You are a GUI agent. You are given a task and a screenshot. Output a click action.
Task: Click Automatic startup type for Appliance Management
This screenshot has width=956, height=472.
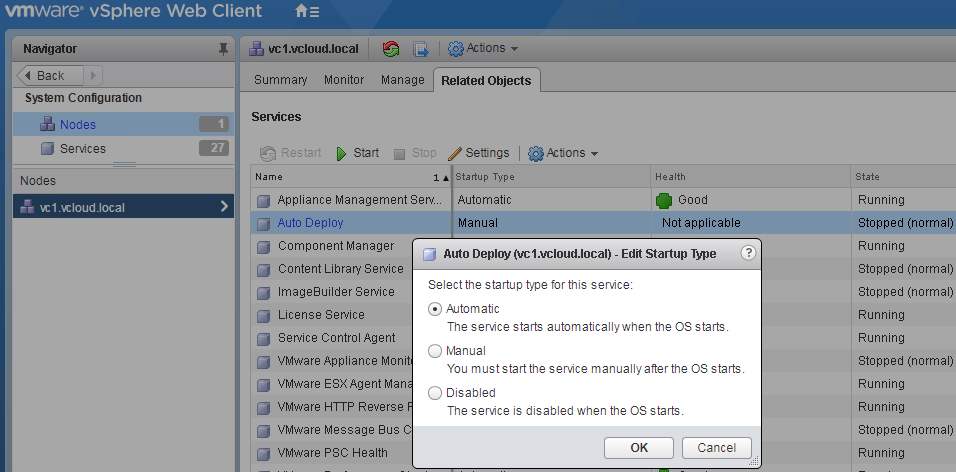point(485,200)
